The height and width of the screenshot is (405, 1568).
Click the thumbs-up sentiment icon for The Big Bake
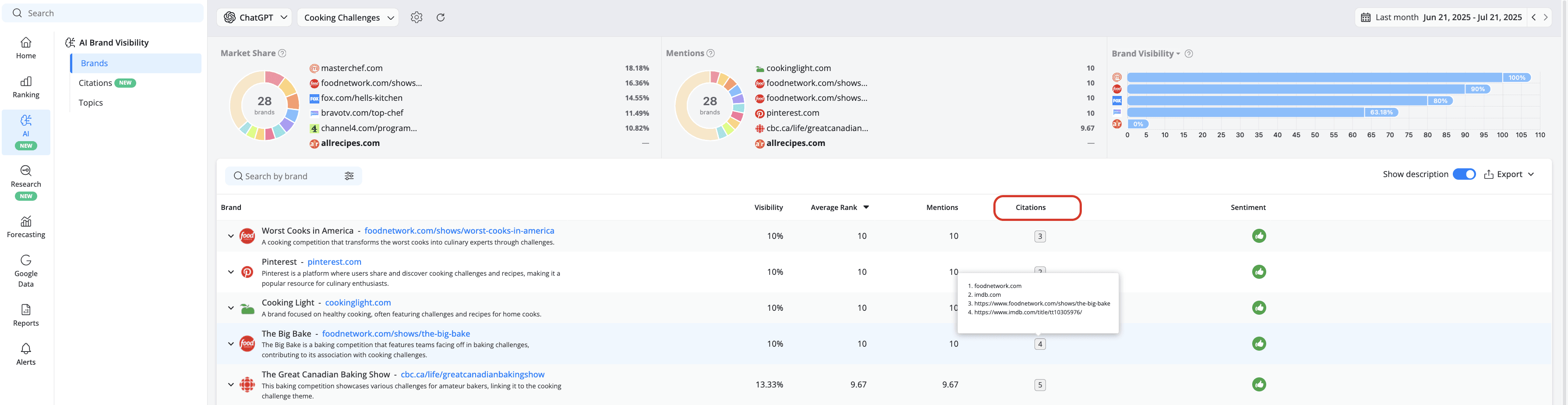pyautogui.click(x=1259, y=344)
